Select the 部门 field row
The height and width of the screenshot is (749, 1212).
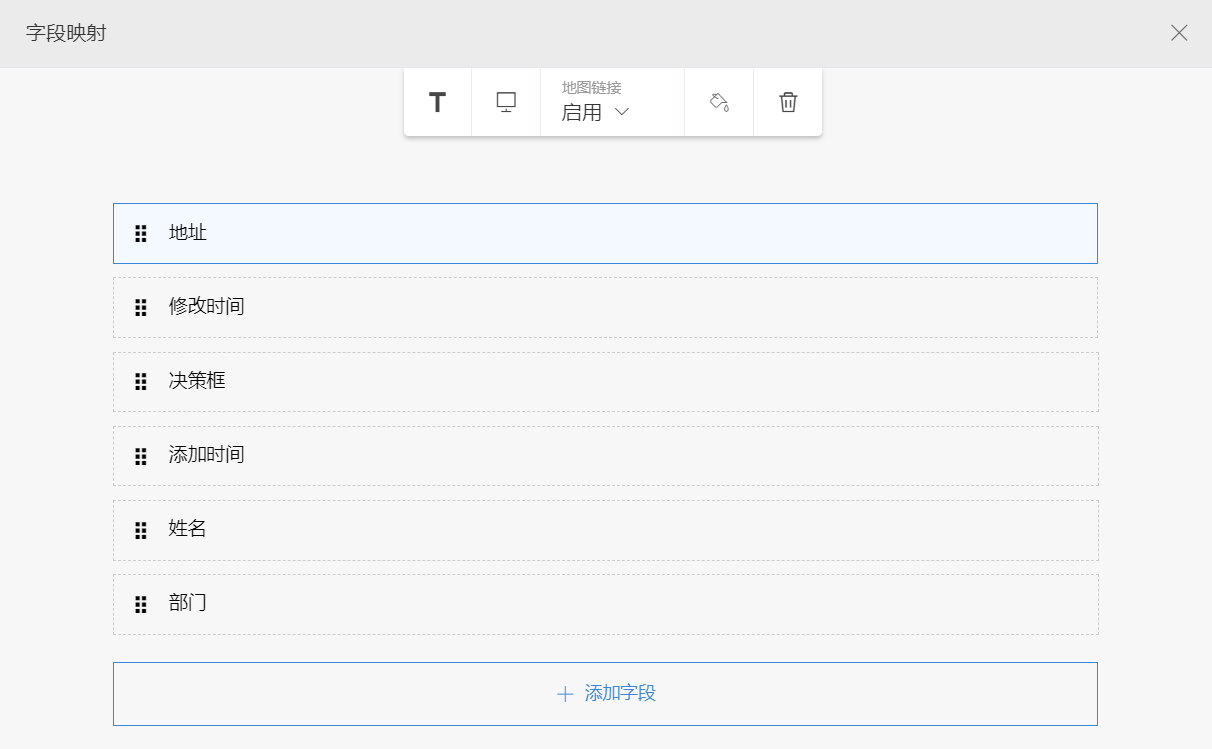coord(605,604)
